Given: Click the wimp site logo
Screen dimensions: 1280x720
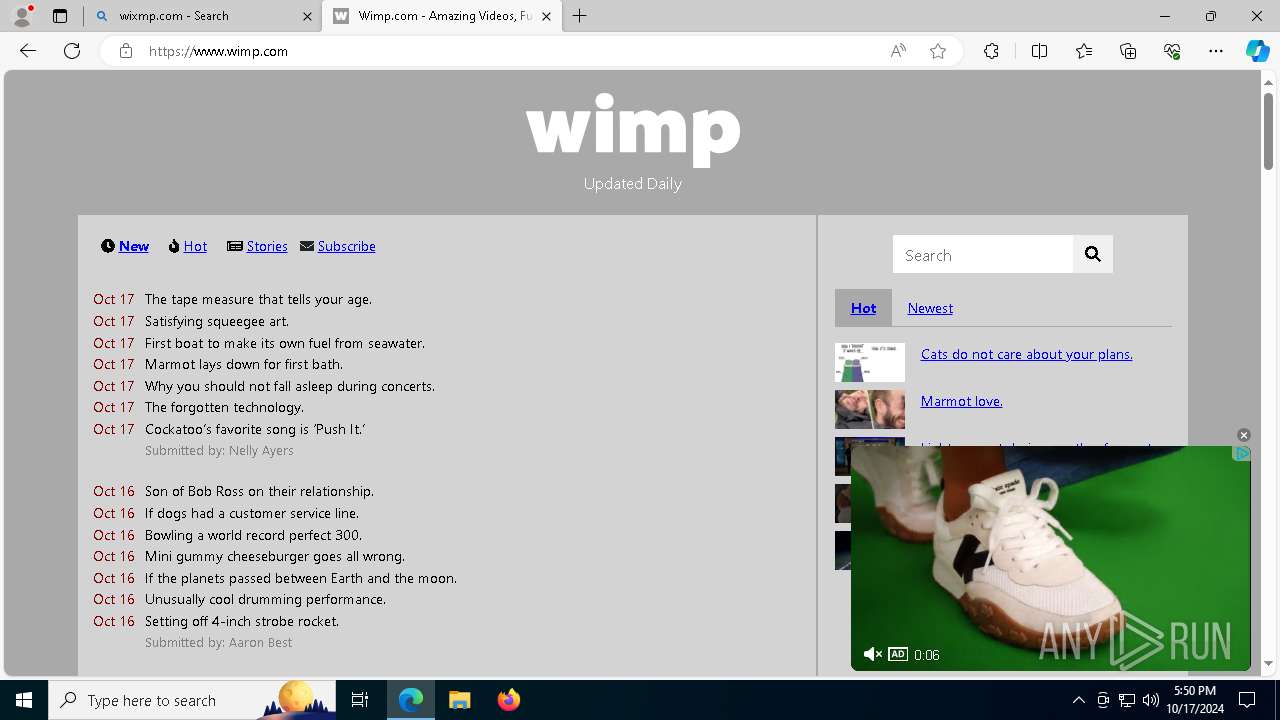Looking at the screenshot, I should coord(633,128).
